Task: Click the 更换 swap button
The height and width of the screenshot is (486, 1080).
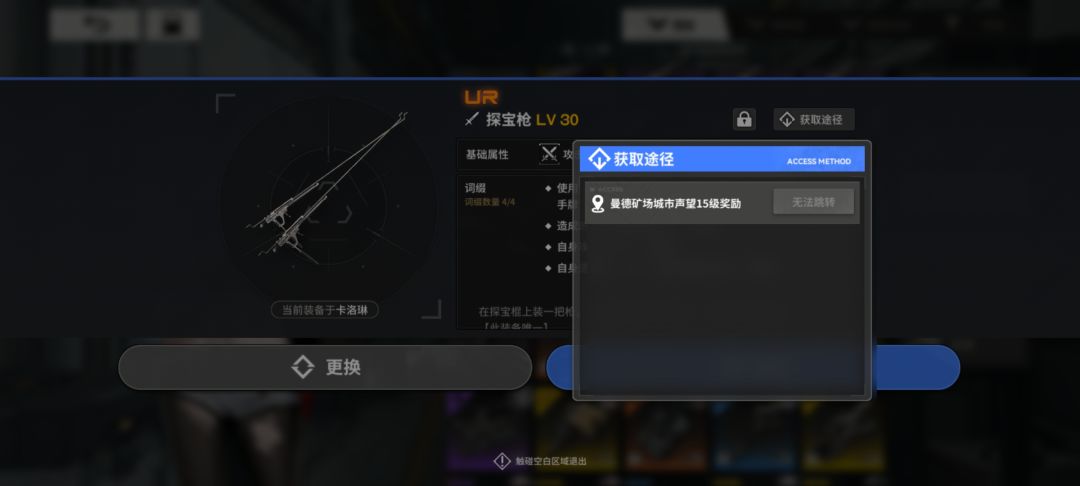Action: point(325,367)
